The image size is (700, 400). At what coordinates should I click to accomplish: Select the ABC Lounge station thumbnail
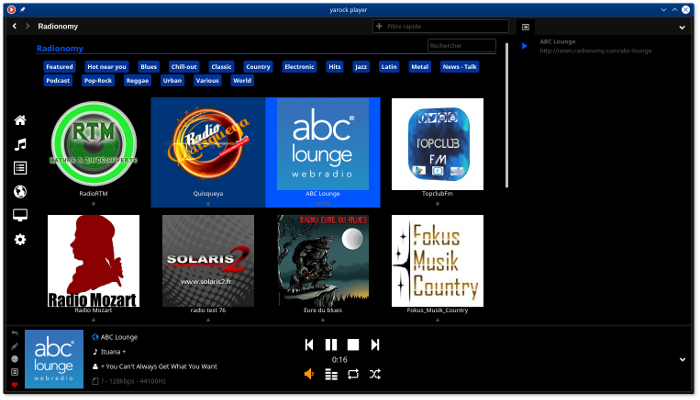[323, 144]
